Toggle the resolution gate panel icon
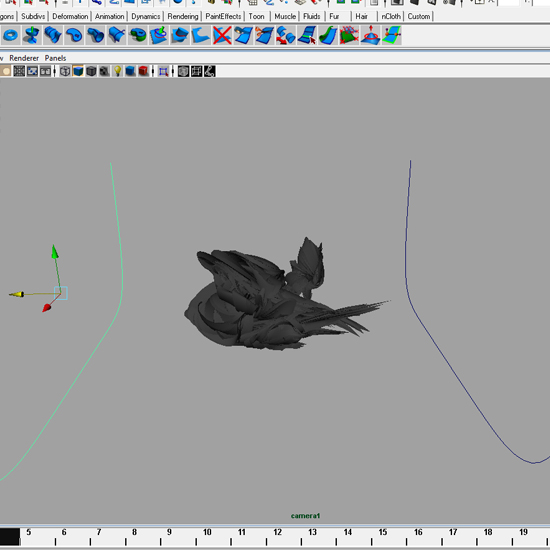550x550 pixels. (x=45, y=71)
